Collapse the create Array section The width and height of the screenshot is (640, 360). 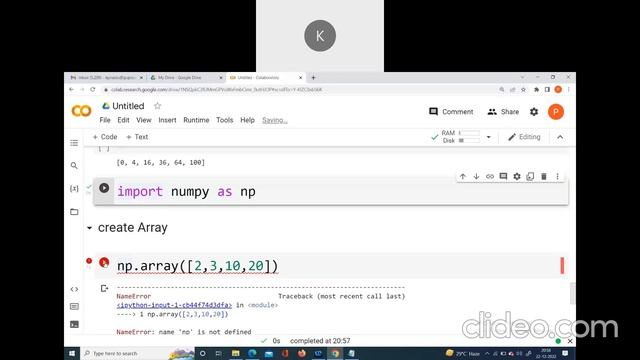89,228
